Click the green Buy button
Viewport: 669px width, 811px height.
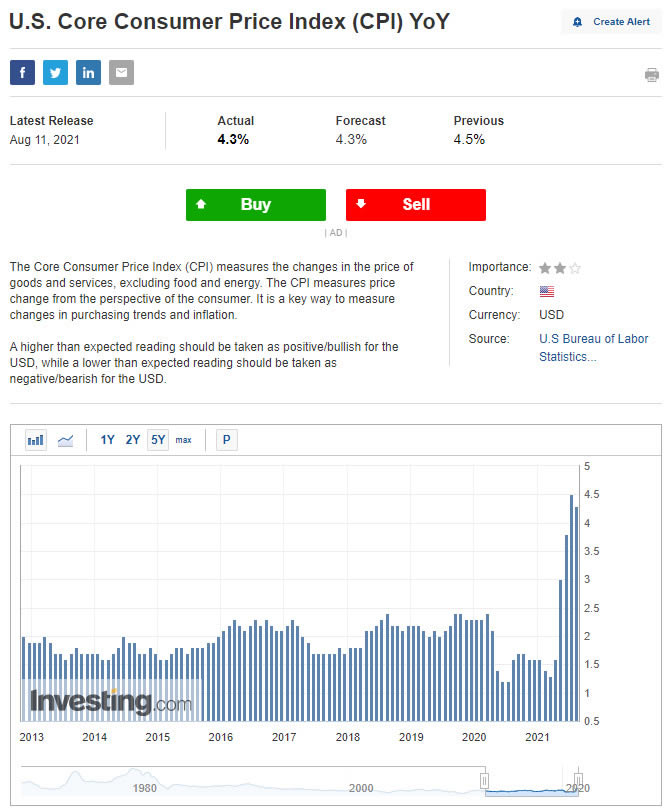pos(256,204)
